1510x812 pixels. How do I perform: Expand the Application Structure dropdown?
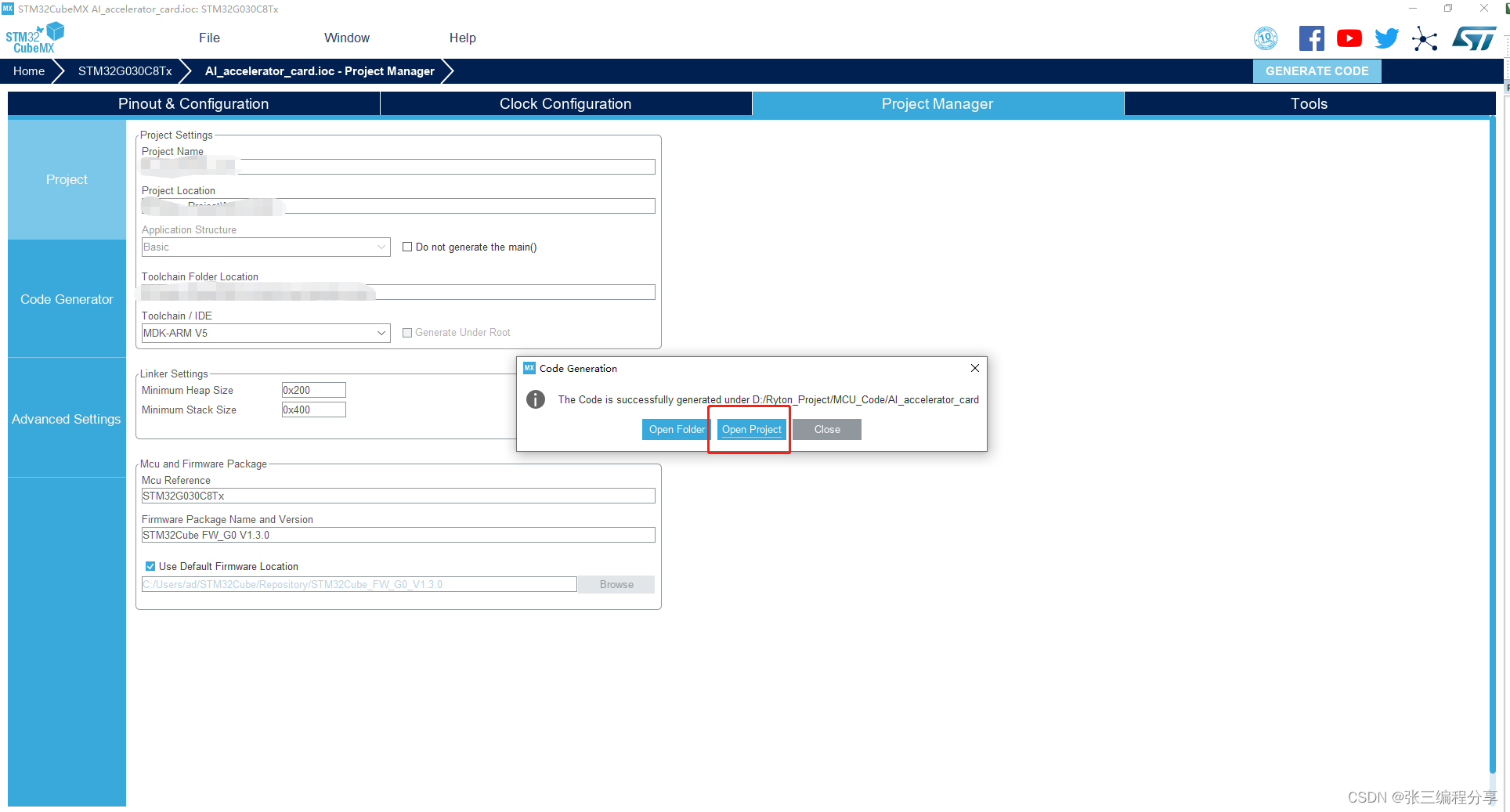266,247
